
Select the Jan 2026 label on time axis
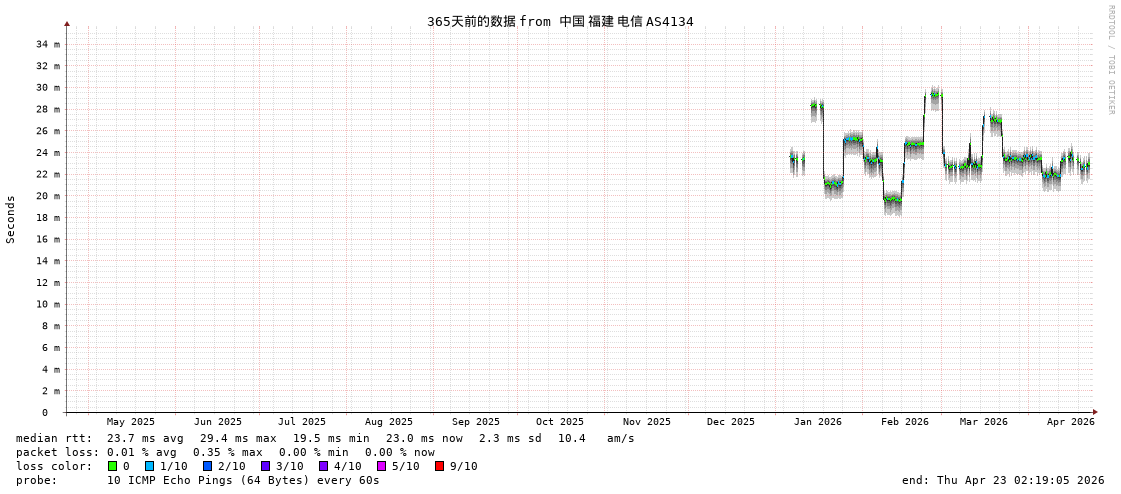[x=817, y=422]
